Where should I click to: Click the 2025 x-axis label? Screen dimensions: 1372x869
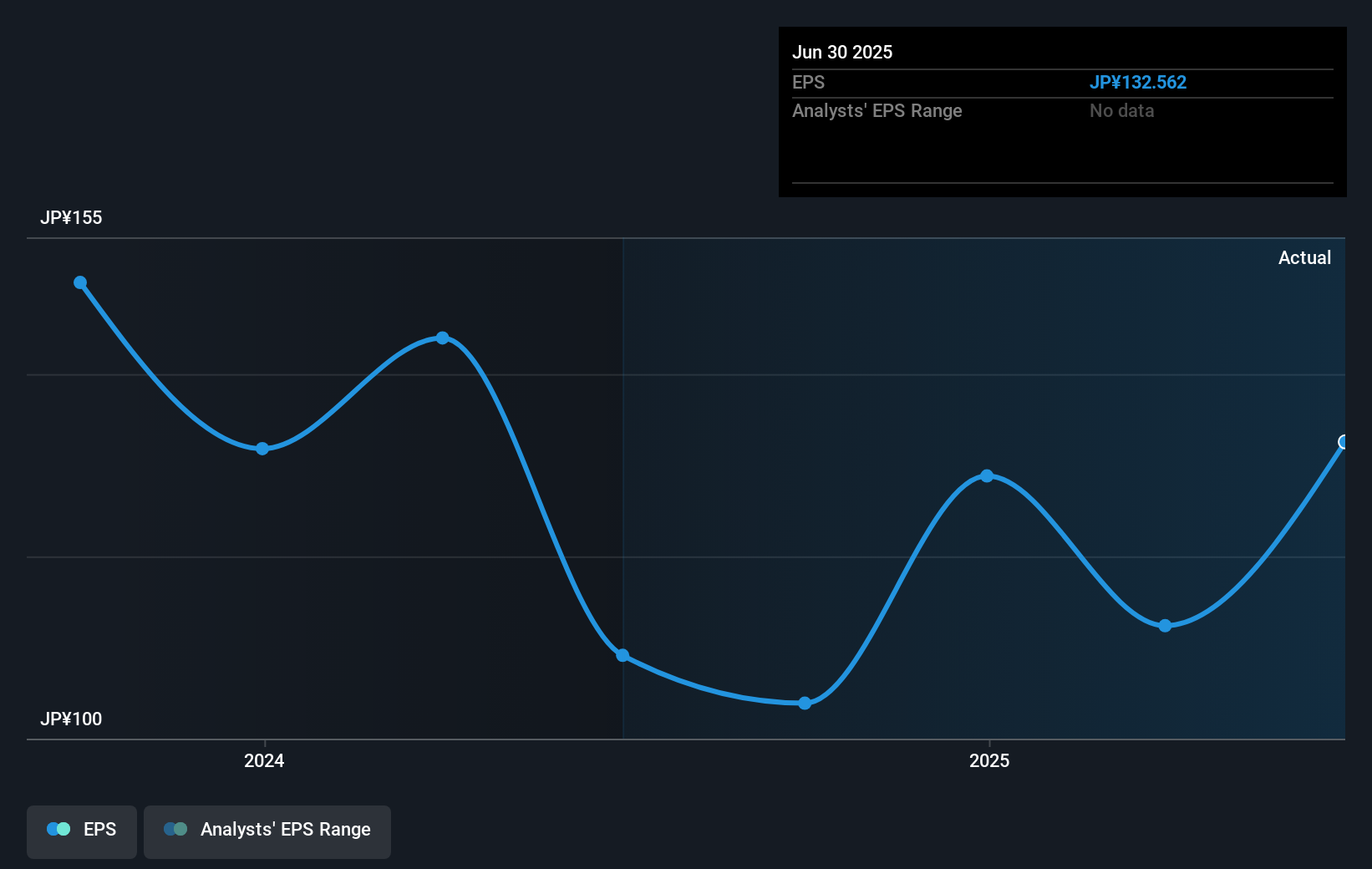click(989, 761)
